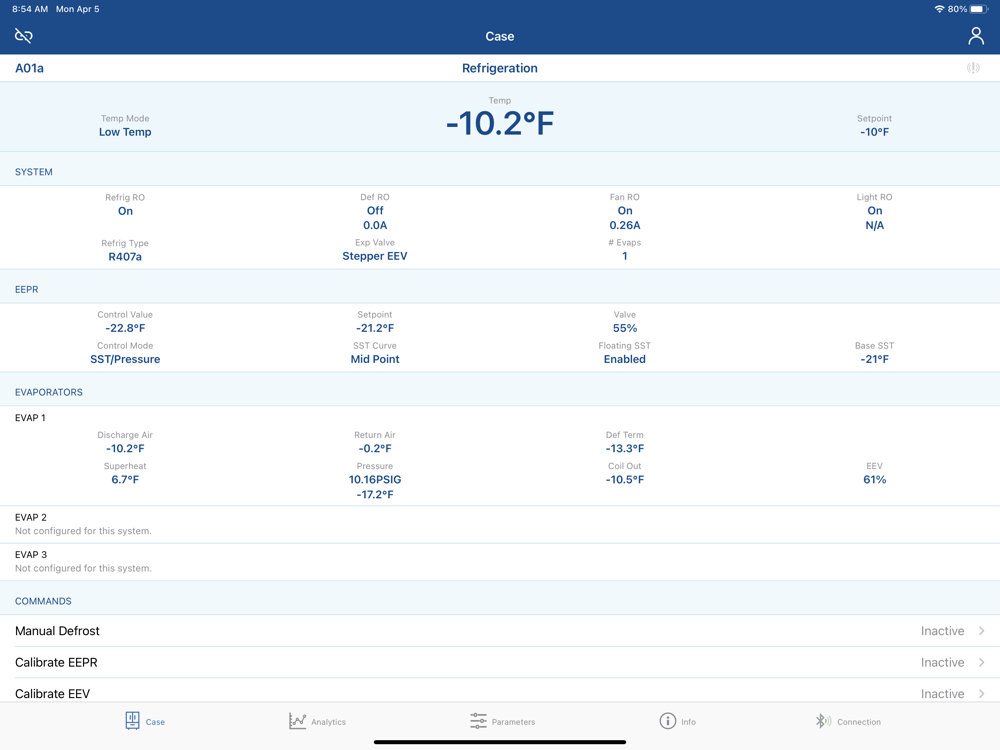1000x750 pixels.
Task: Expand Manual Defrost chevron
Action: (x=982, y=631)
